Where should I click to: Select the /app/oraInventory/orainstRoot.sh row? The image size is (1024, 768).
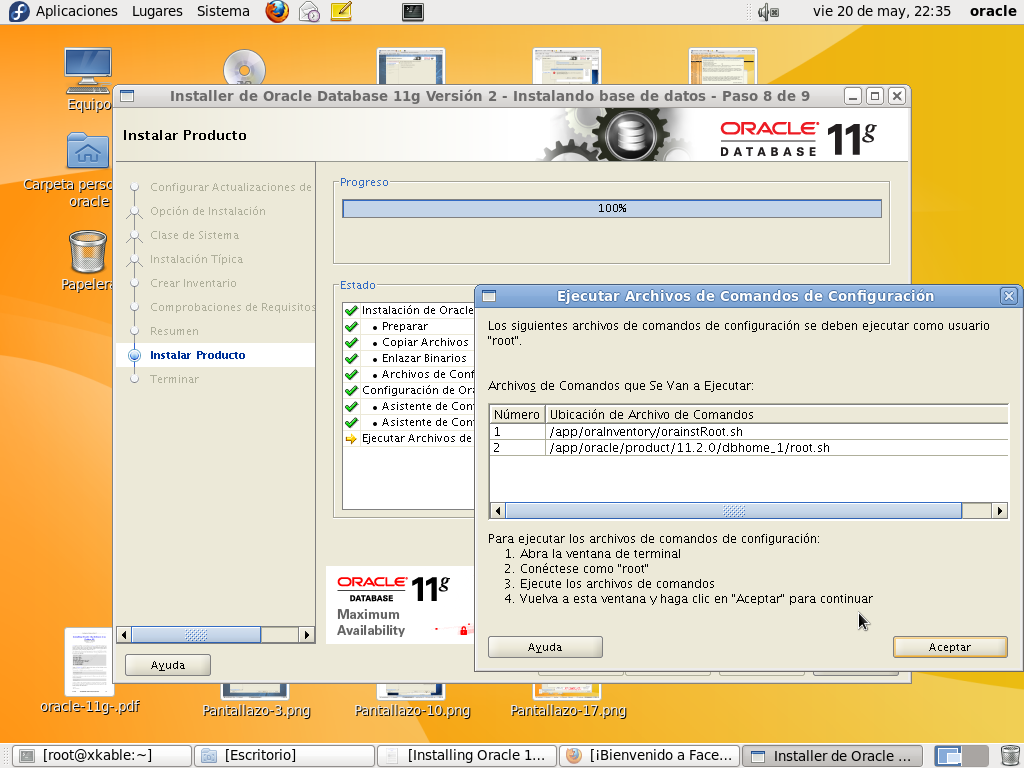pyautogui.click(x=748, y=432)
